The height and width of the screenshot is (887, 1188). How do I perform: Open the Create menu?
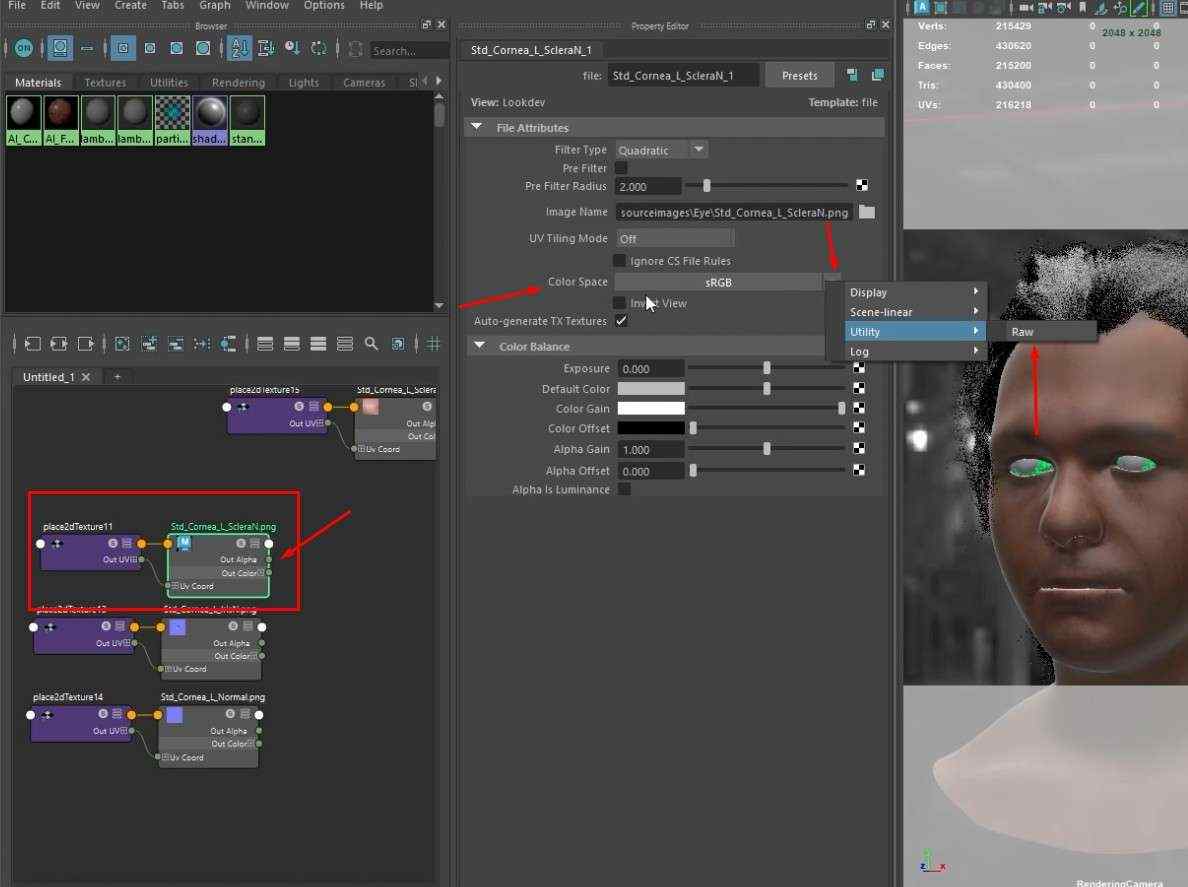pyautogui.click(x=130, y=5)
